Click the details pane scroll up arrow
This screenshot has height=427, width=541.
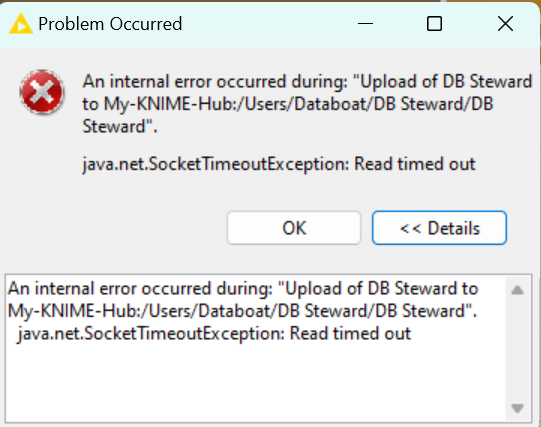[517, 290]
